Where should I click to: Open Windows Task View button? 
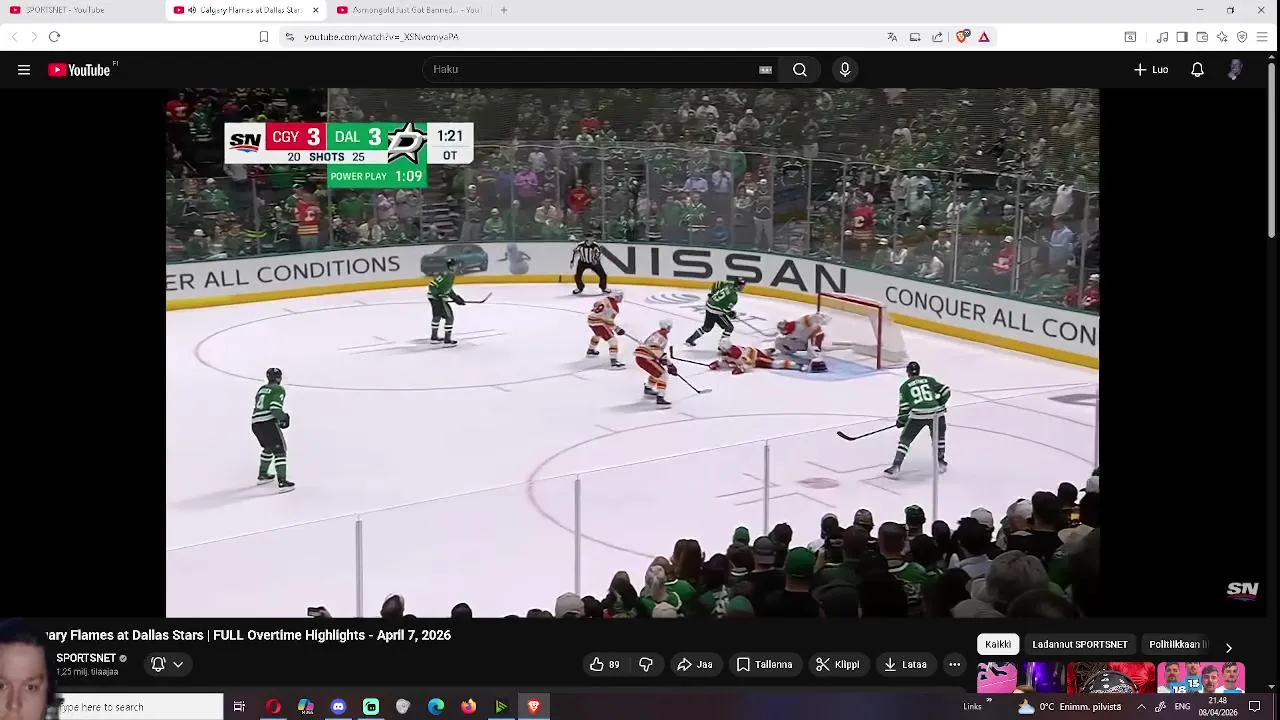(239, 707)
